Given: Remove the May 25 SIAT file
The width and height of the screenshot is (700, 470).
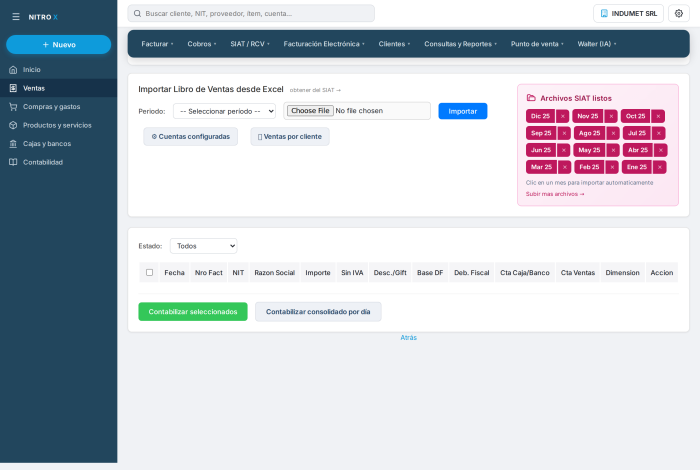Looking at the screenshot, I should (x=613, y=150).
